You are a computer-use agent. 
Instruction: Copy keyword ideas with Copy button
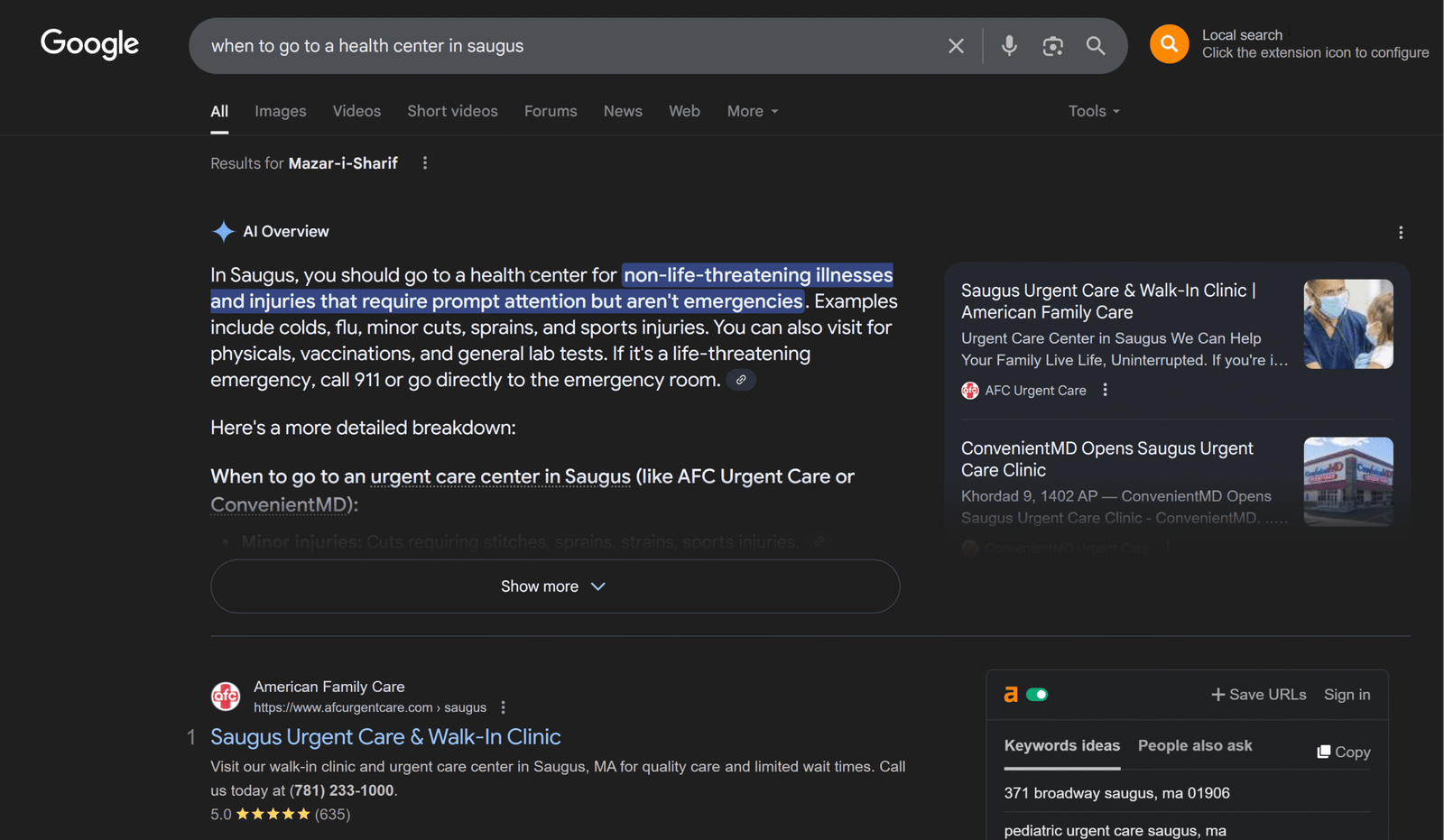click(x=1343, y=752)
